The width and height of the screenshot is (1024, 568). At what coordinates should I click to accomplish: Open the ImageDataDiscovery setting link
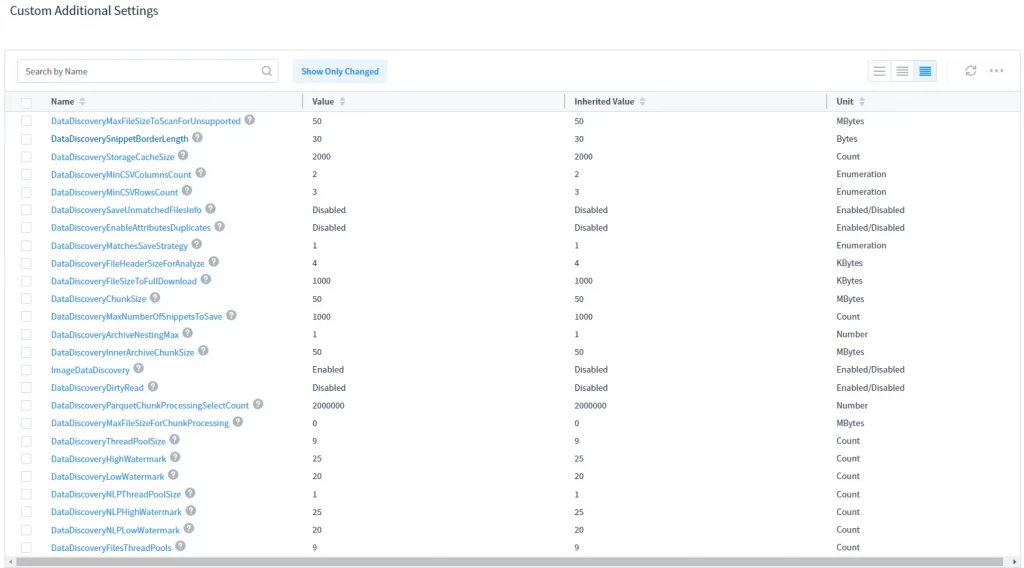click(x=90, y=370)
